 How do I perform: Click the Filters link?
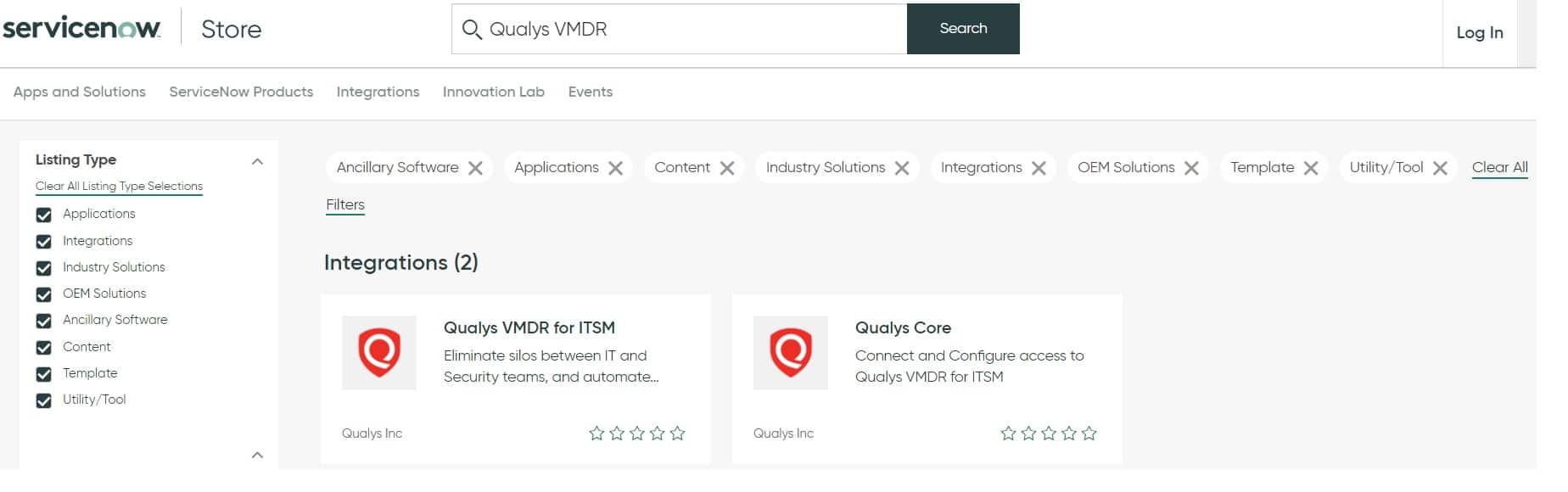[x=345, y=204]
